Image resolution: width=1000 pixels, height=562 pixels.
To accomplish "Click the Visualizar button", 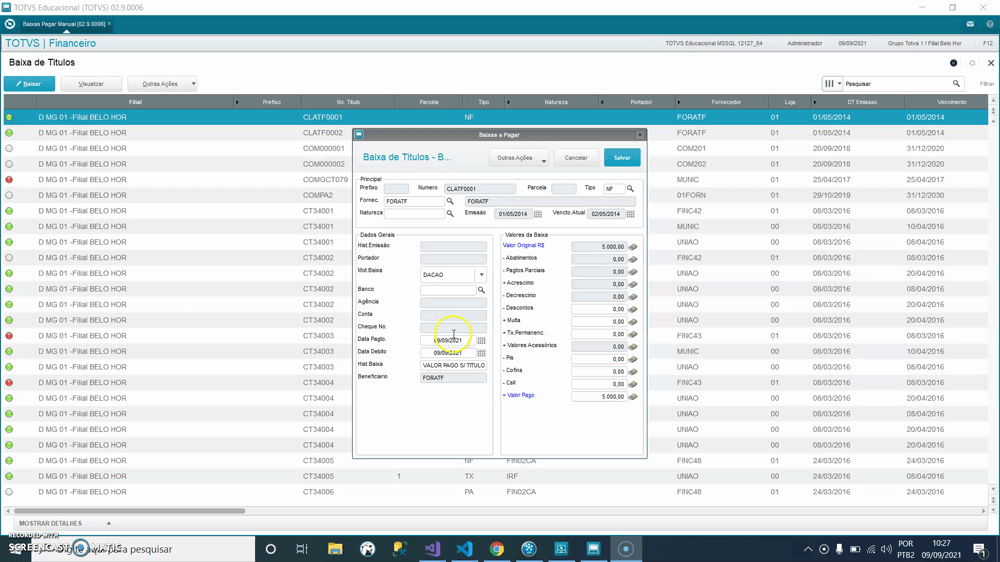I will [x=91, y=84].
